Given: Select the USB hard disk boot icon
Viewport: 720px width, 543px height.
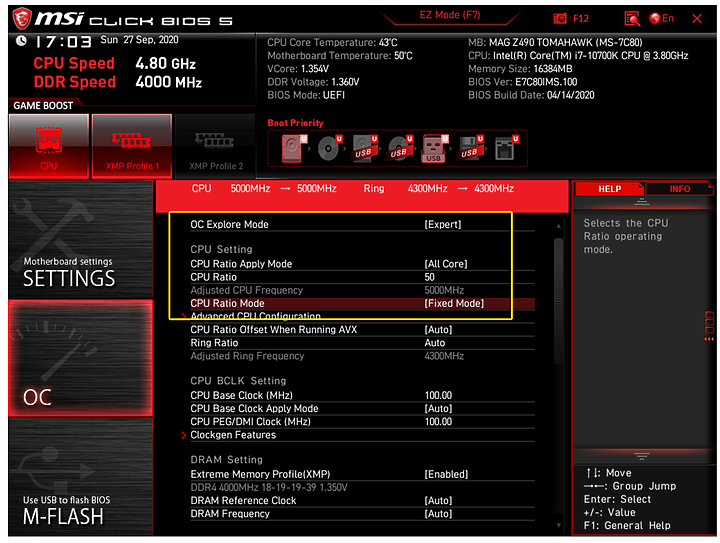Looking at the screenshot, I should pyautogui.click(x=365, y=148).
